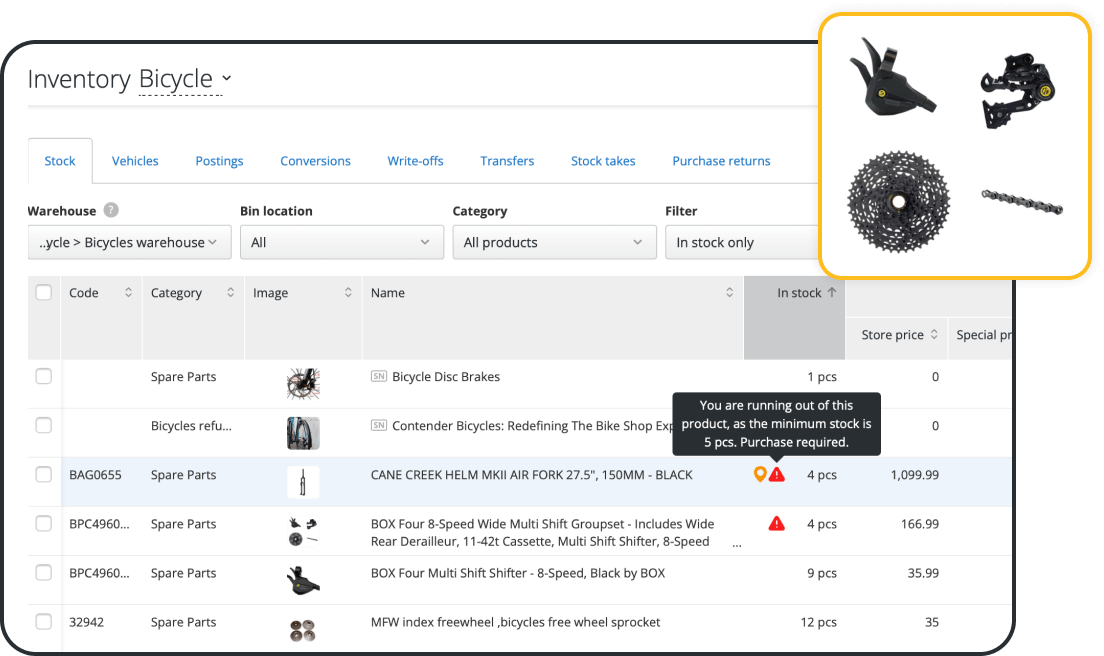Select the checkbox for item 32942
Image resolution: width=1104 pixels, height=656 pixels.
pos(44,622)
